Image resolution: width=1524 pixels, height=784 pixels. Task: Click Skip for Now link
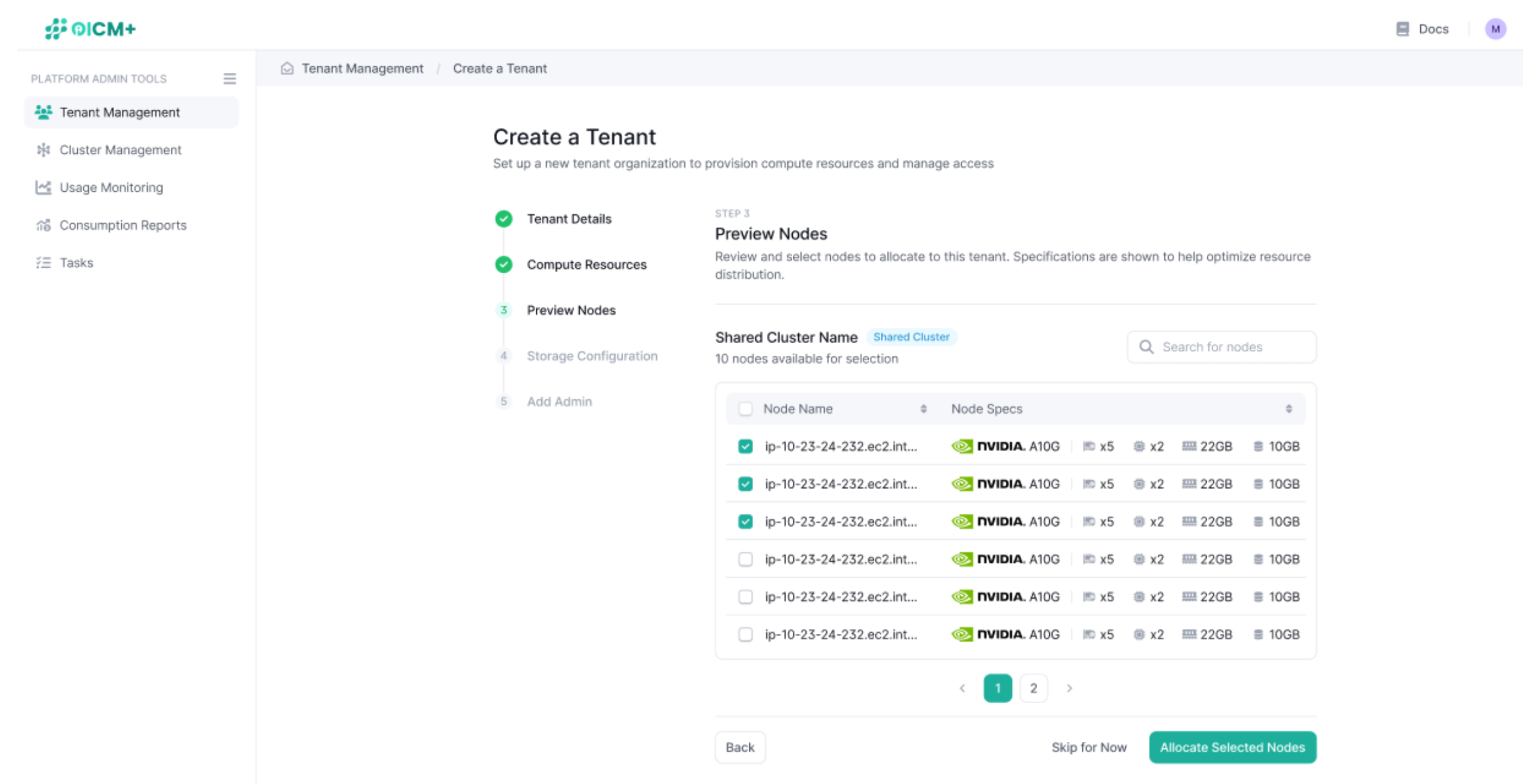(1088, 747)
